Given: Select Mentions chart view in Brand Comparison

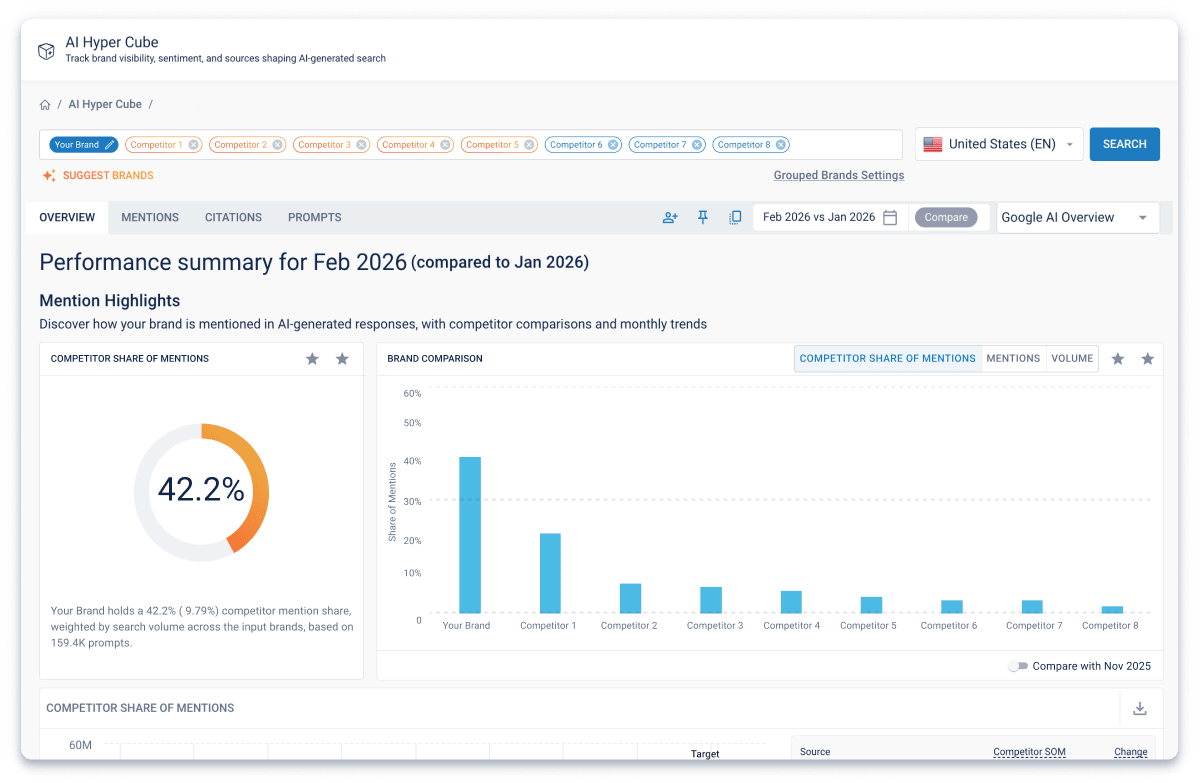Looking at the screenshot, I should [x=1013, y=358].
